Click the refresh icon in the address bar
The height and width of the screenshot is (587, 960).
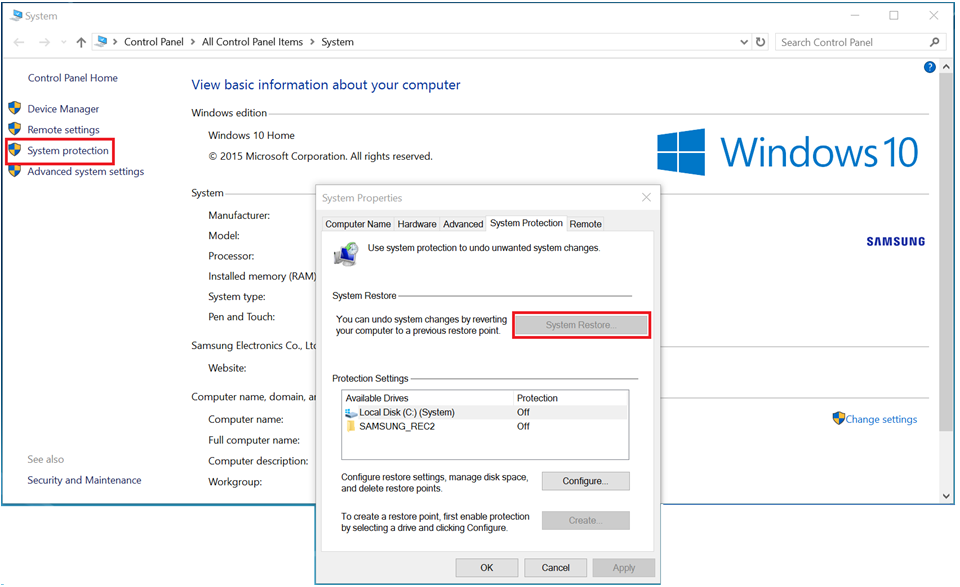point(760,42)
